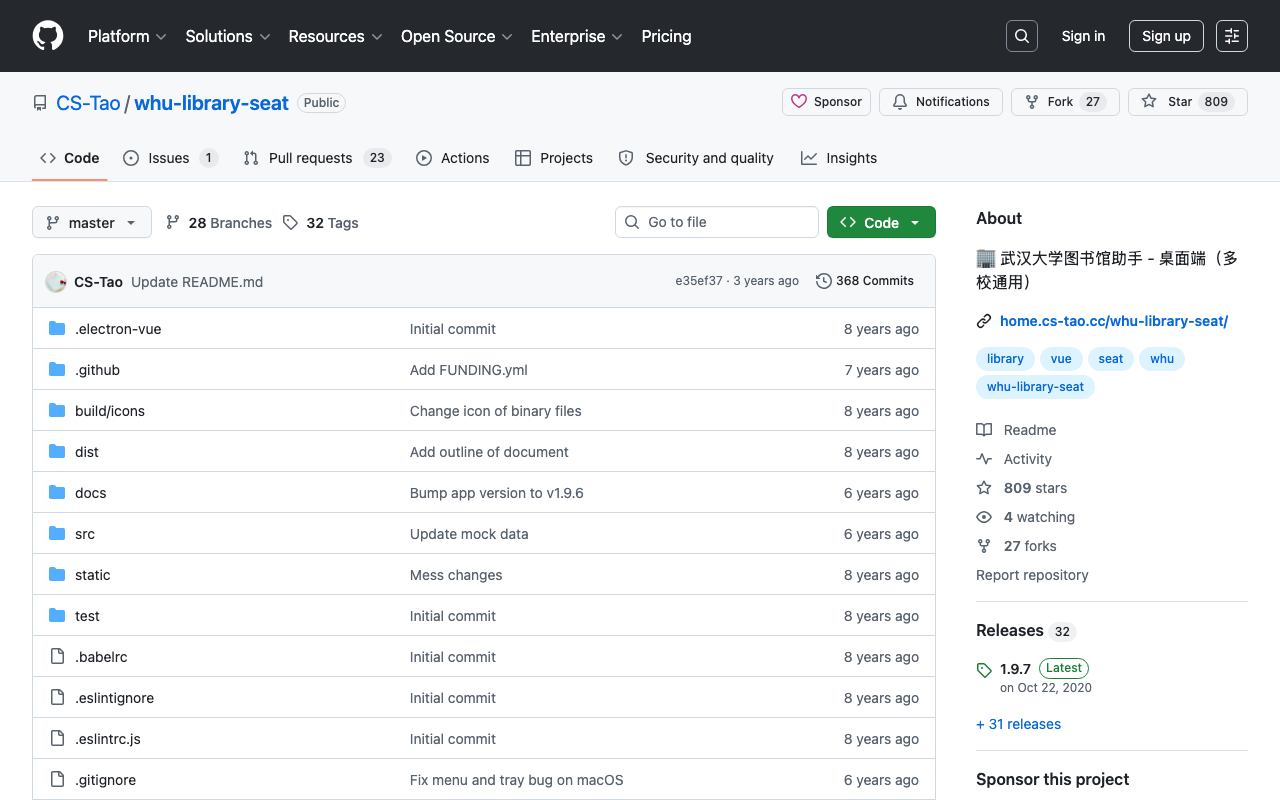Click the static folder icon
The height and width of the screenshot is (800, 1280).
tap(57, 575)
